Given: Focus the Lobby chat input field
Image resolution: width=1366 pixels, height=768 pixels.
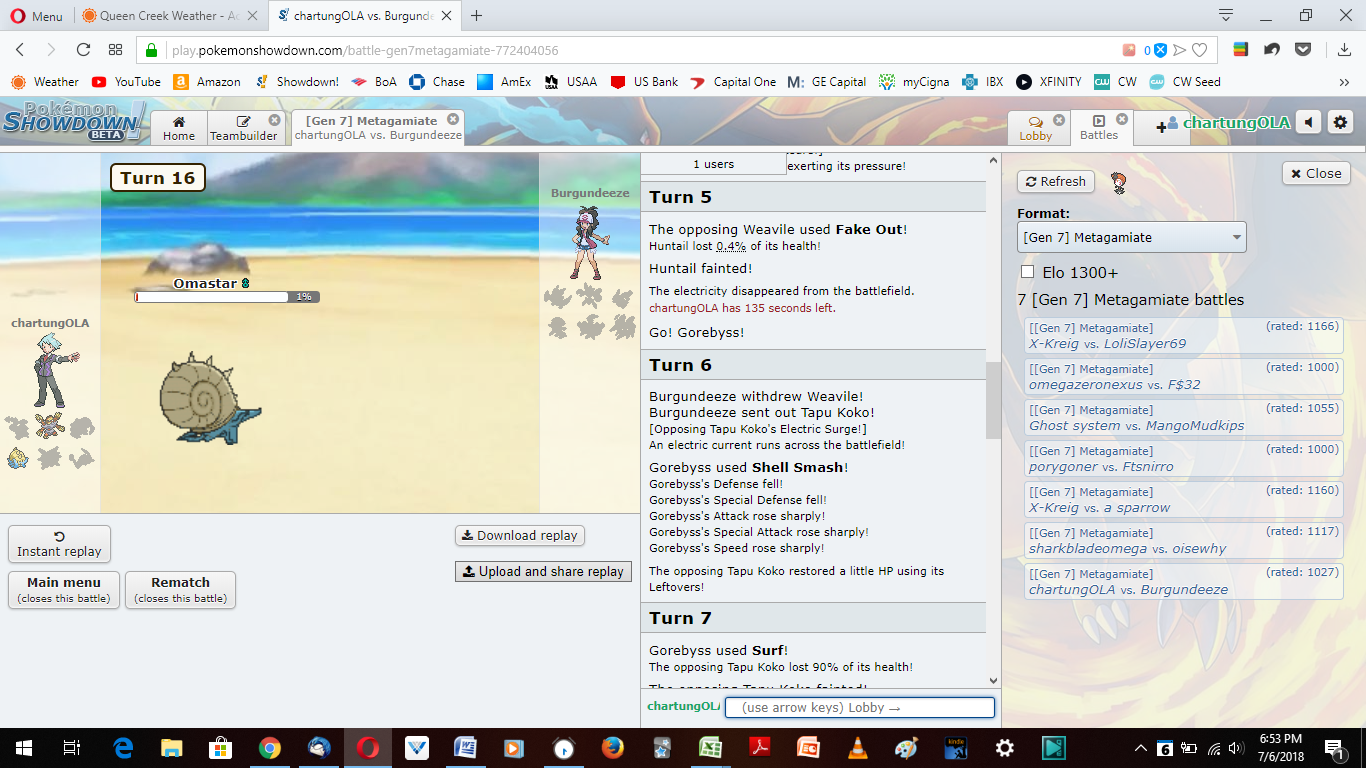Looking at the screenshot, I should [860, 708].
